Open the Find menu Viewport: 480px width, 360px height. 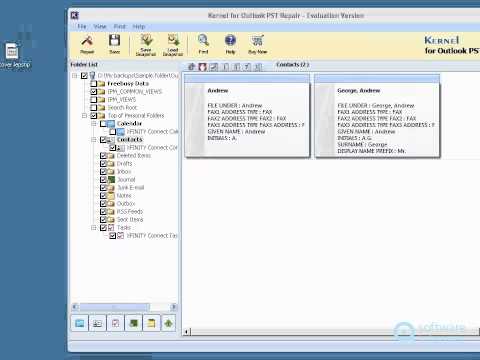tap(120, 27)
